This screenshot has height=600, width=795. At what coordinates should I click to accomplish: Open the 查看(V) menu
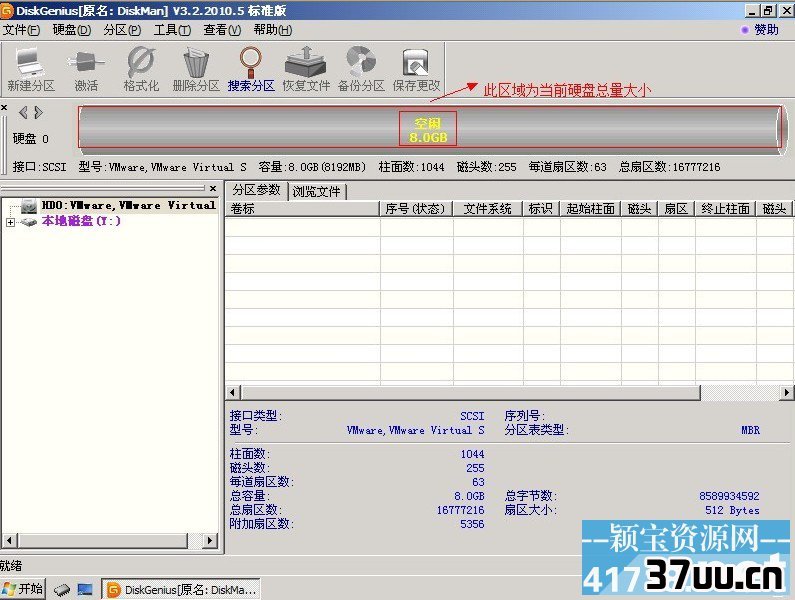point(222,30)
